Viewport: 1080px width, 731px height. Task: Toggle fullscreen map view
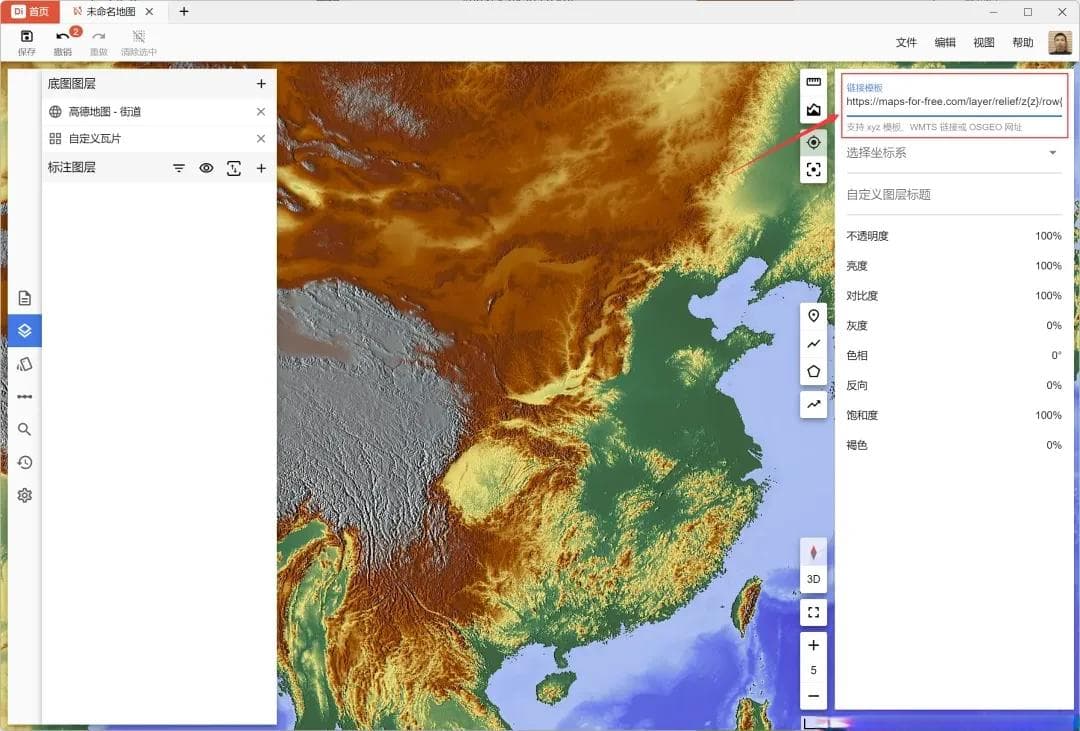tap(813, 612)
